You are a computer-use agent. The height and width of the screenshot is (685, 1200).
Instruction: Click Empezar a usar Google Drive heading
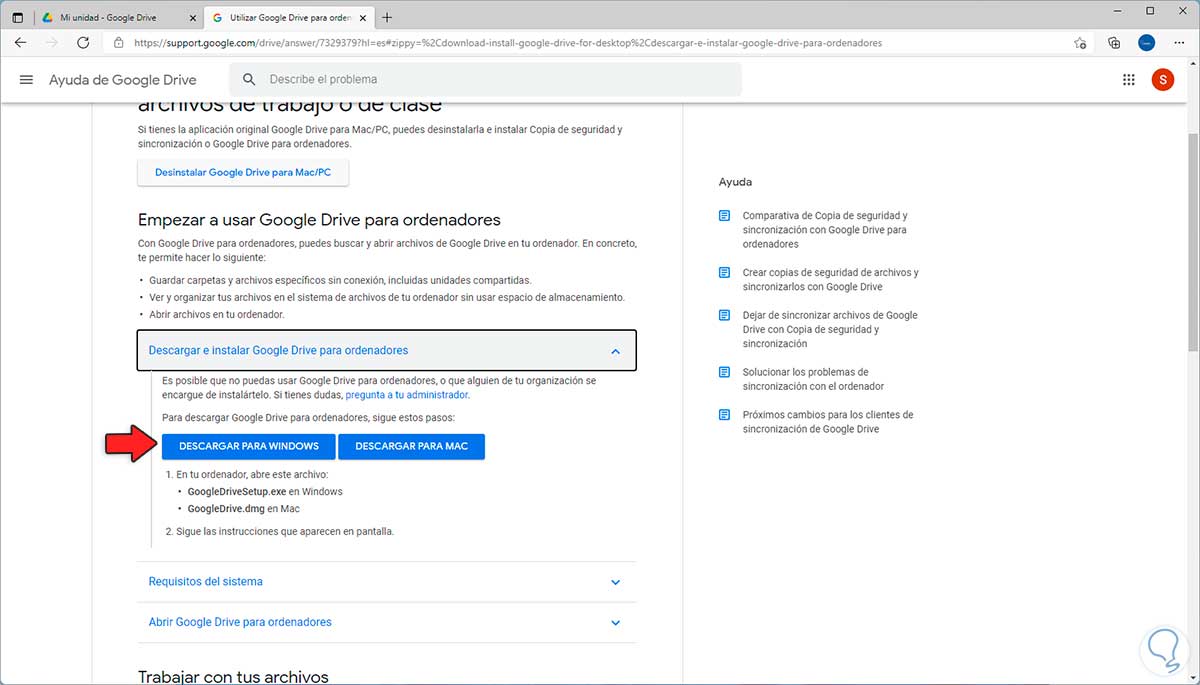point(319,219)
